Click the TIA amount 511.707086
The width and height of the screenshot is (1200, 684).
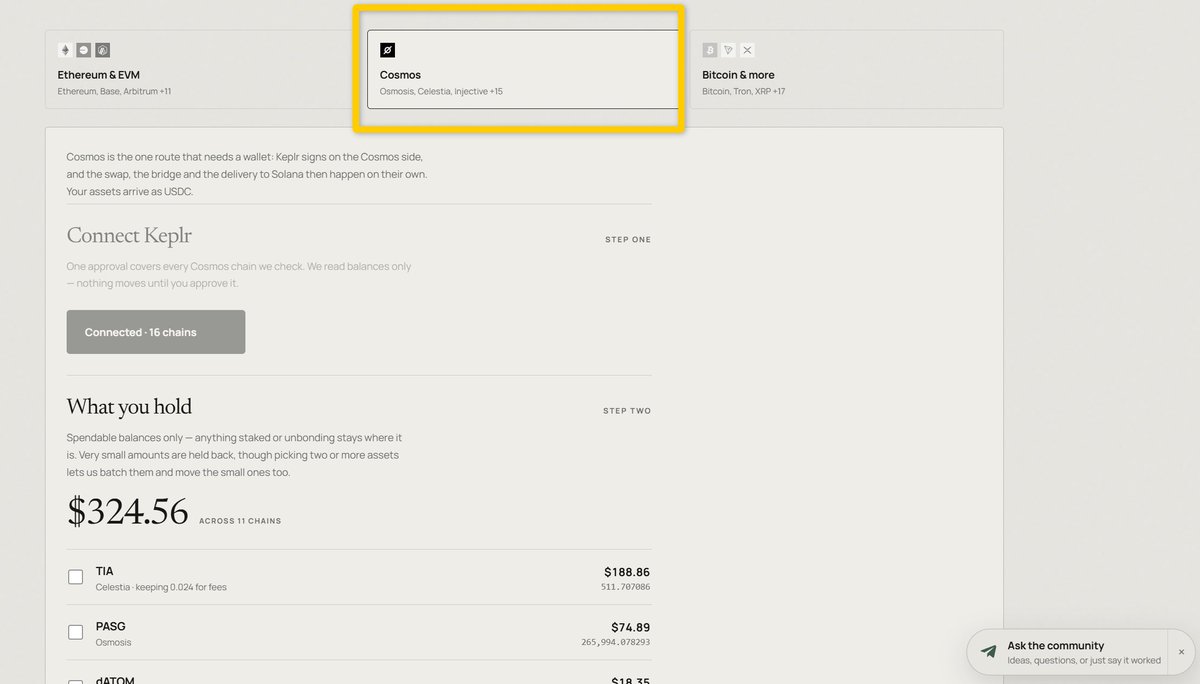click(625, 587)
